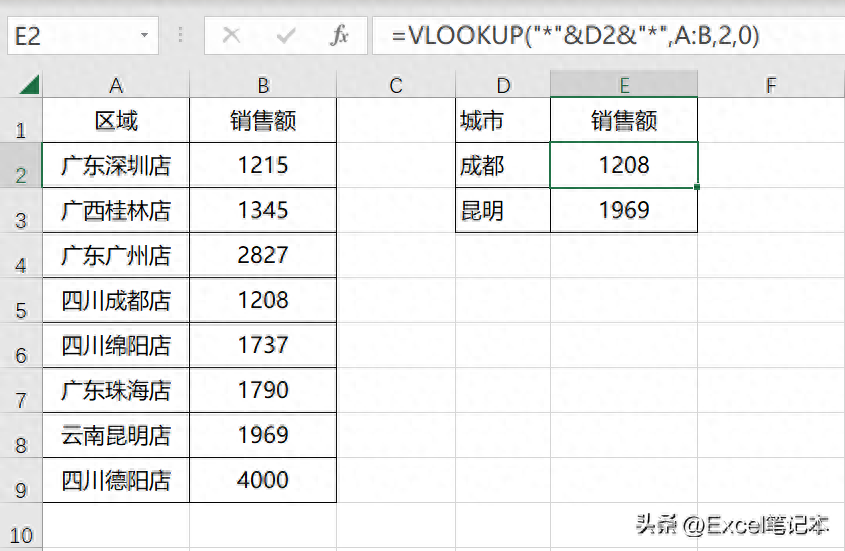Click cell D2 containing 成都

point(503,166)
